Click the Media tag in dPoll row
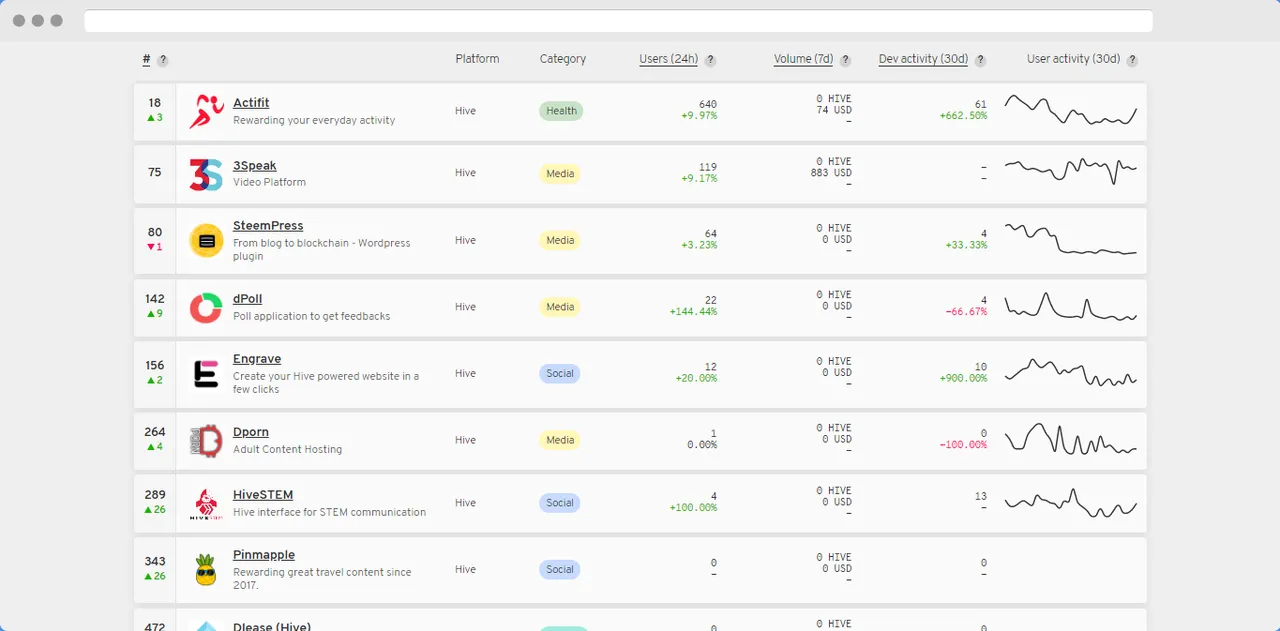Screen dimensions: 1280x631 point(560,307)
